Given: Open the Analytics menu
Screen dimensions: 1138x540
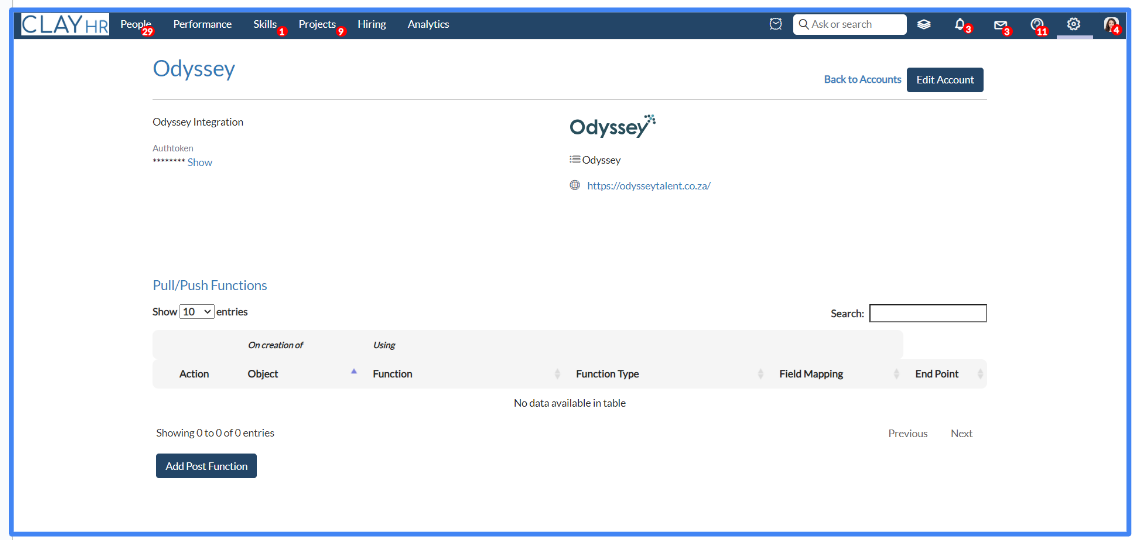Looking at the screenshot, I should 428,24.
